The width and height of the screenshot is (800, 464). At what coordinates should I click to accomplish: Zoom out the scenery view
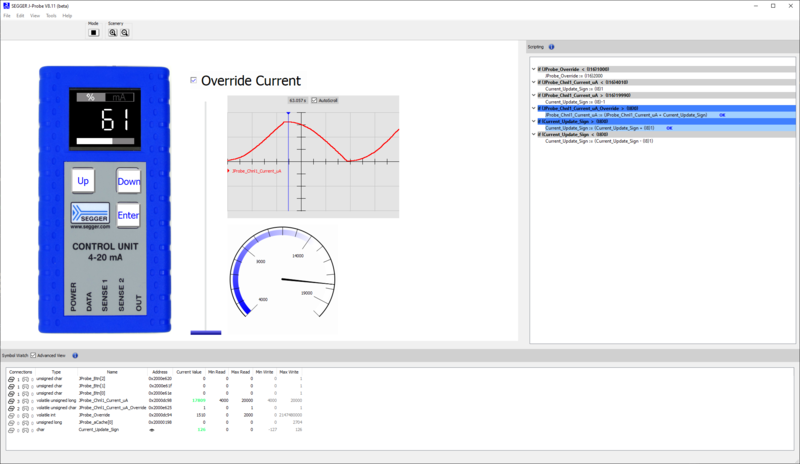pos(125,32)
